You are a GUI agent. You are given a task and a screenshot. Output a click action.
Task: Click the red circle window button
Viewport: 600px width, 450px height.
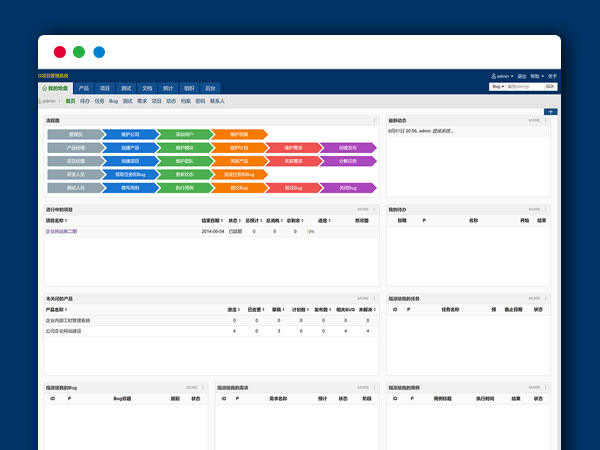point(60,52)
